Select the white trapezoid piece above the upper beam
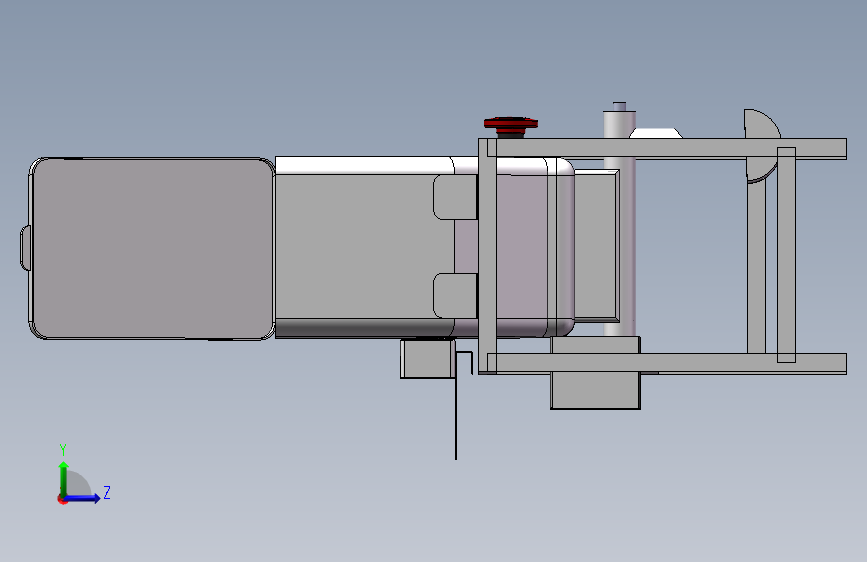 pyautogui.click(x=656, y=133)
